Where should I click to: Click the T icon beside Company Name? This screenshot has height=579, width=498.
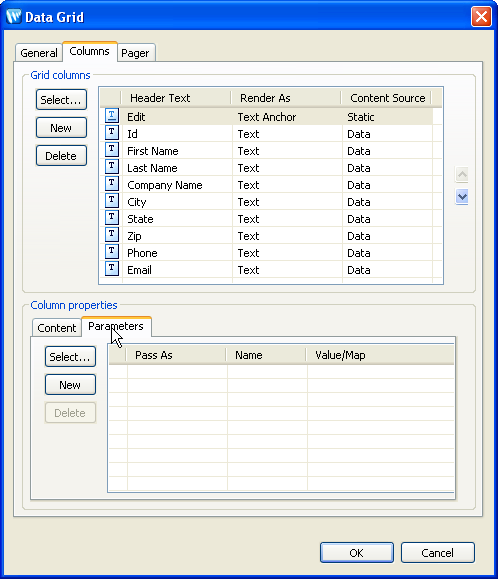click(111, 183)
